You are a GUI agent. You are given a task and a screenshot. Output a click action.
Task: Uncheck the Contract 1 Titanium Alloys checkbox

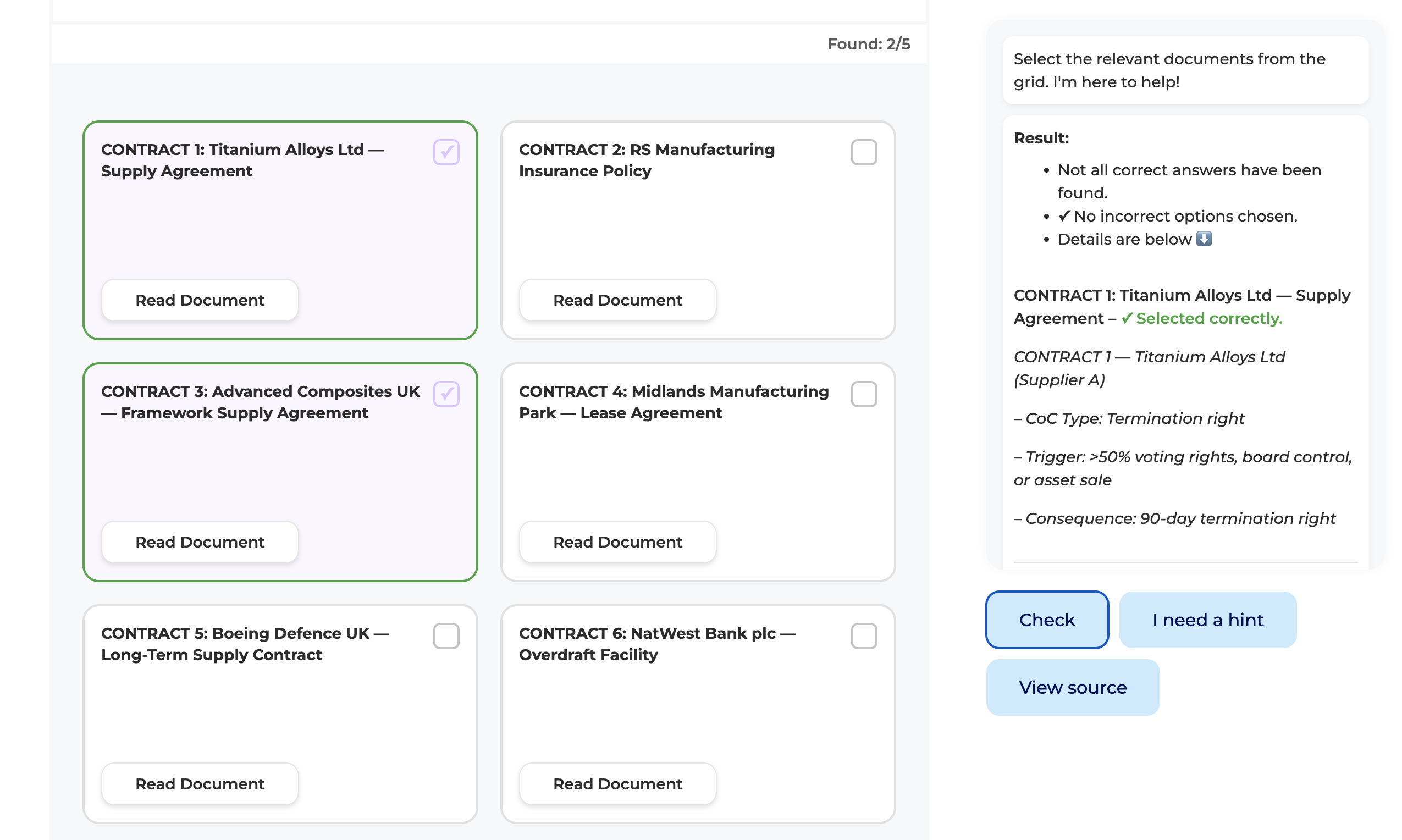(x=446, y=152)
